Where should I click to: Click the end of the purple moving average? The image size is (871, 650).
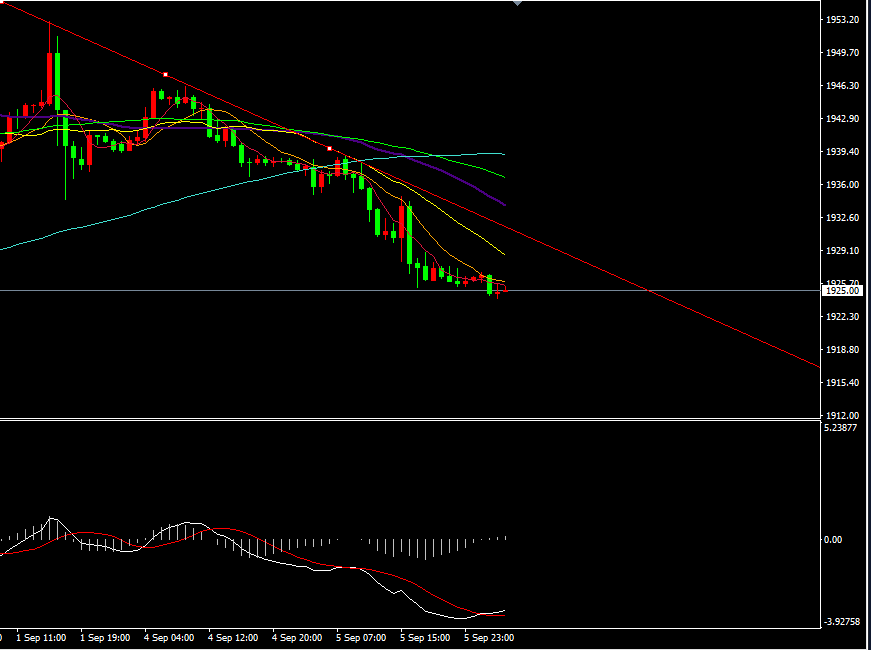503,204
